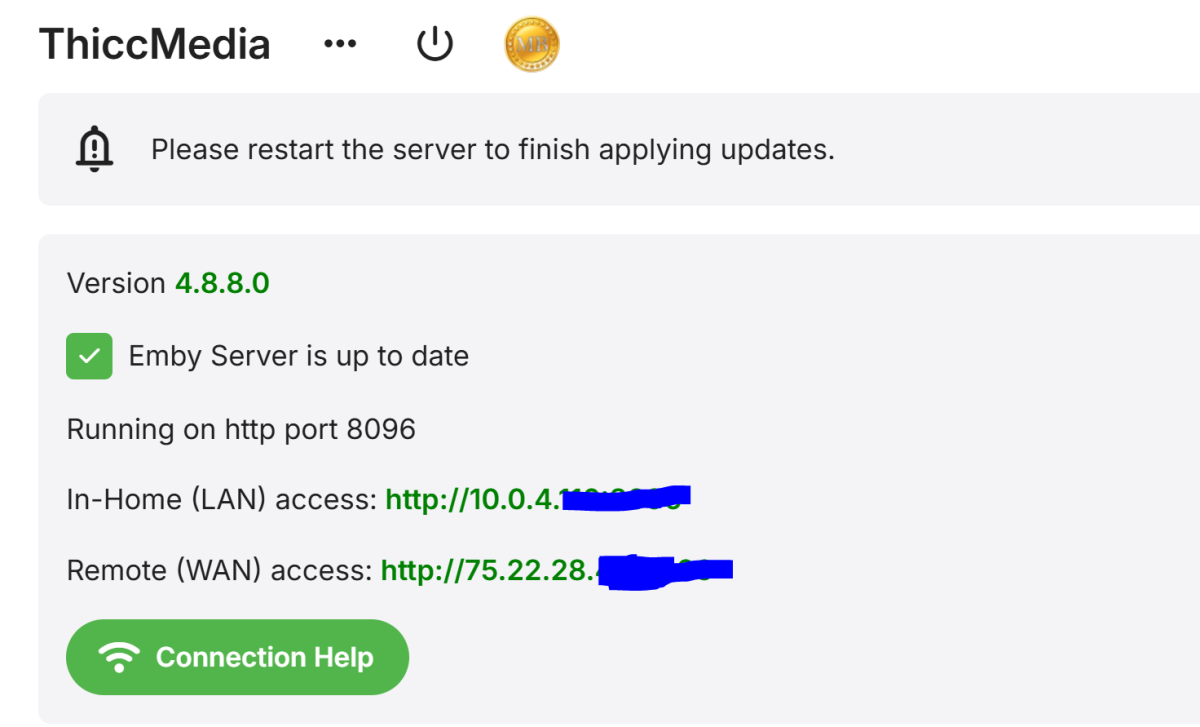Image resolution: width=1200 pixels, height=727 pixels.
Task: Click the Wi-Fi icon on Connection Help
Action: (119, 657)
